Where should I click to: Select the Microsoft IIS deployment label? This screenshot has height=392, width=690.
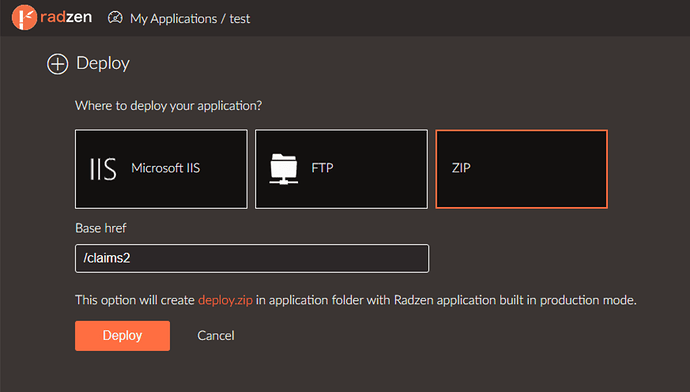165,168
